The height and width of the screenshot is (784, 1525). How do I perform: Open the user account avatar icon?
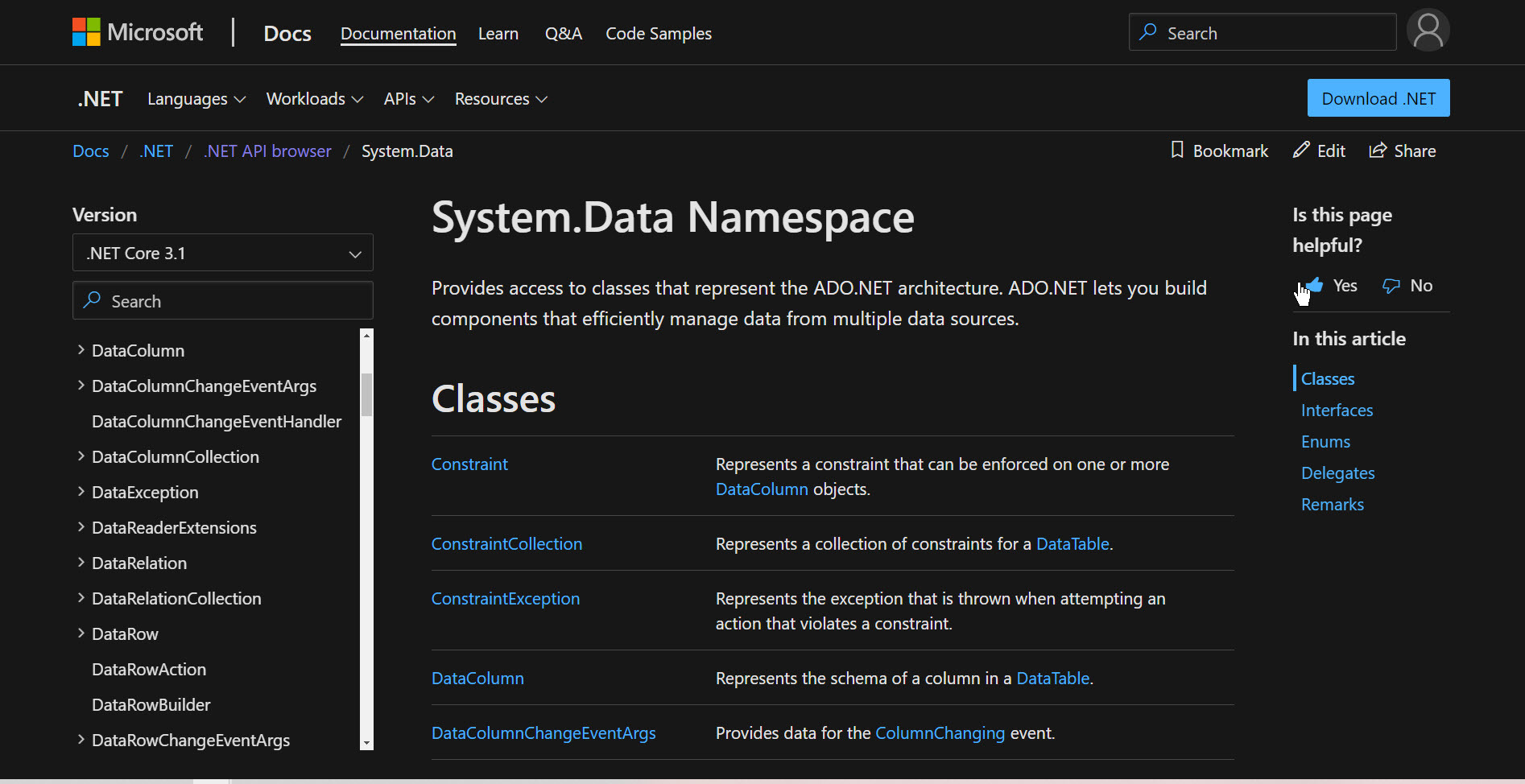click(x=1428, y=31)
